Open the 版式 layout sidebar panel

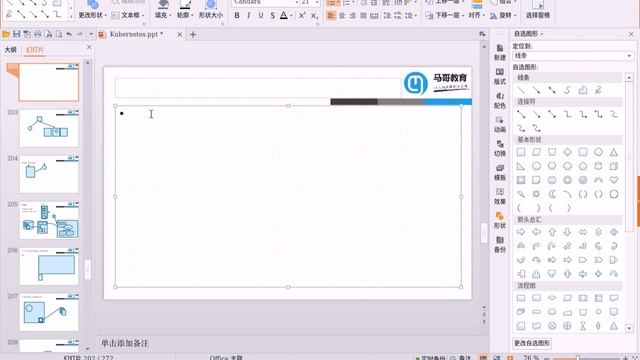500,77
